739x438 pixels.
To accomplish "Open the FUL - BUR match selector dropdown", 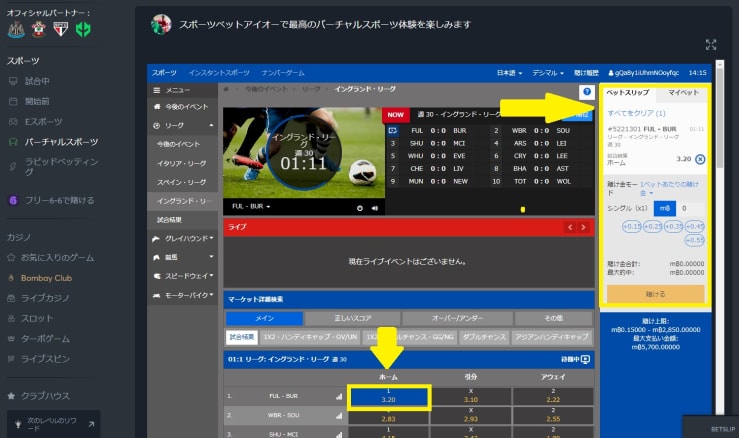I will pyautogui.click(x=251, y=207).
